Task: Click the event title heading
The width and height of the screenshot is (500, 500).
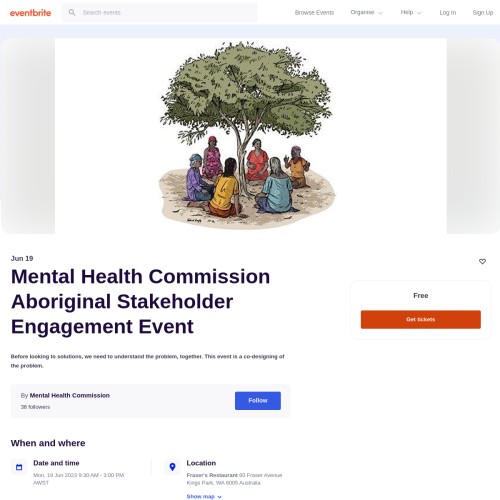Action: click(x=140, y=301)
